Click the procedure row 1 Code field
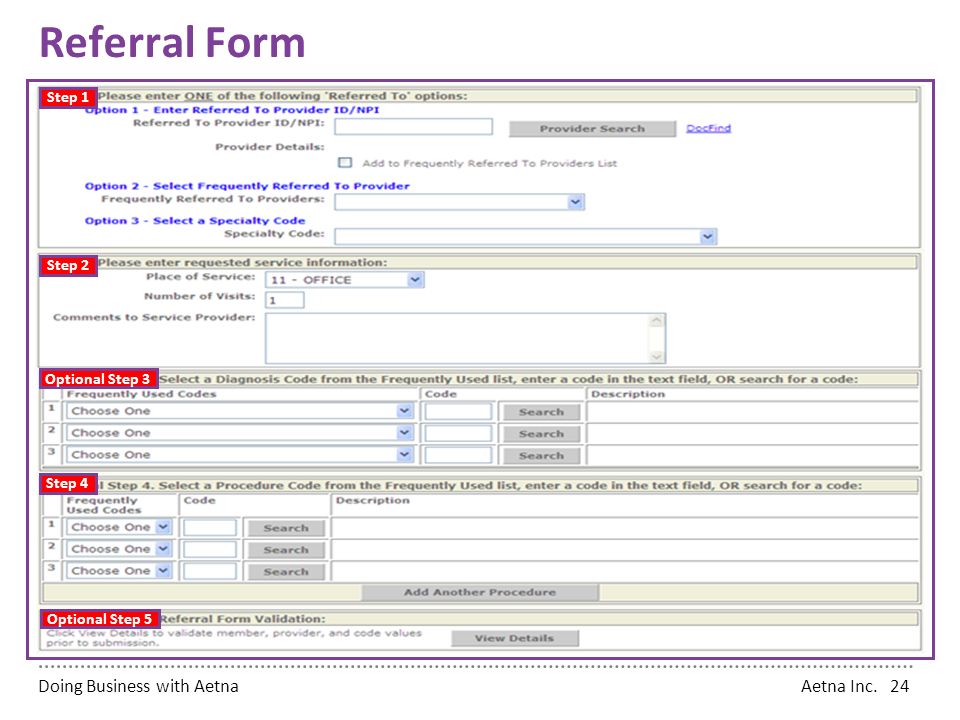 210,528
